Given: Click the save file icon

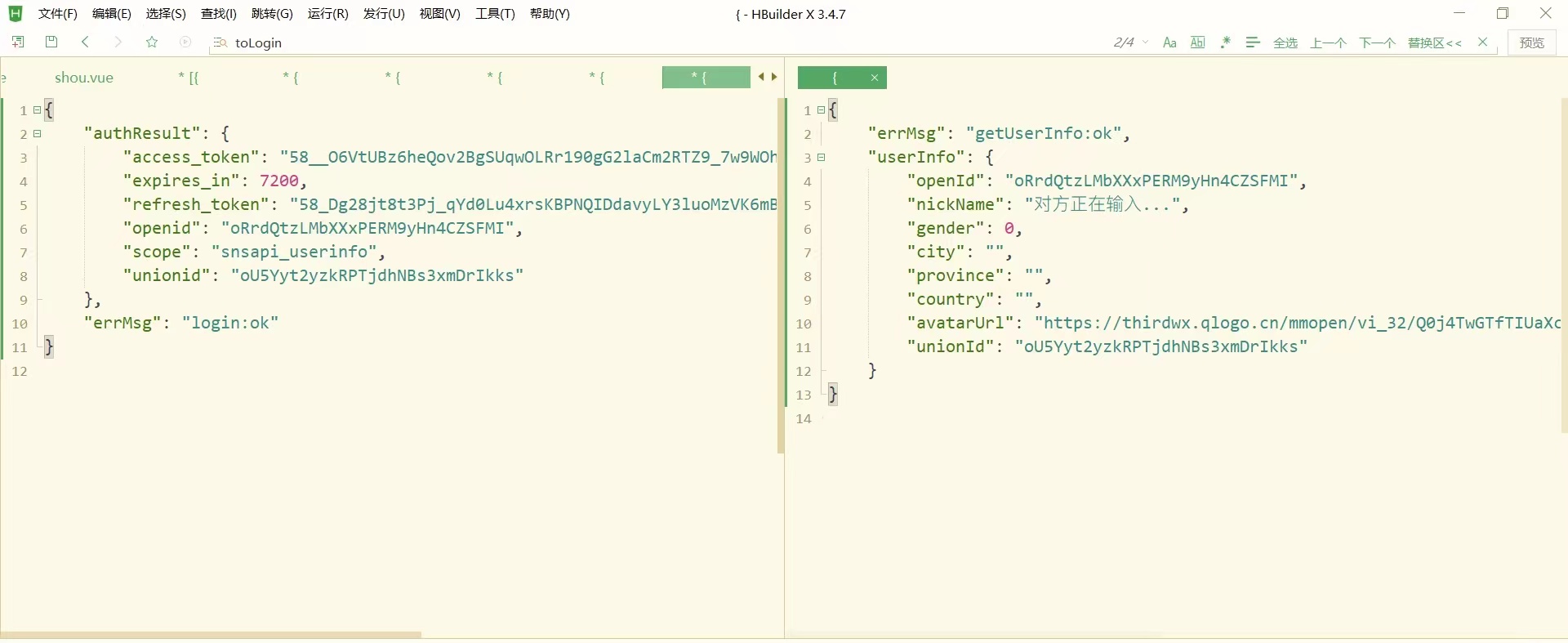Looking at the screenshot, I should 51,42.
